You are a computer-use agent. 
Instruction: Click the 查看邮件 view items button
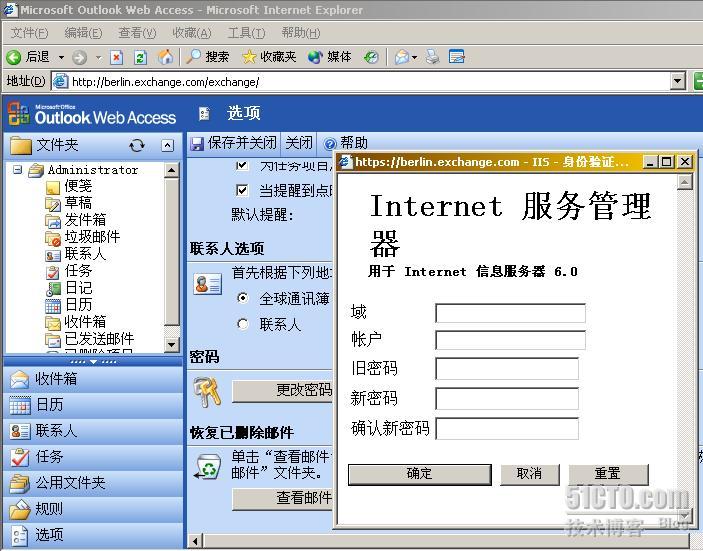click(x=282, y=499)
